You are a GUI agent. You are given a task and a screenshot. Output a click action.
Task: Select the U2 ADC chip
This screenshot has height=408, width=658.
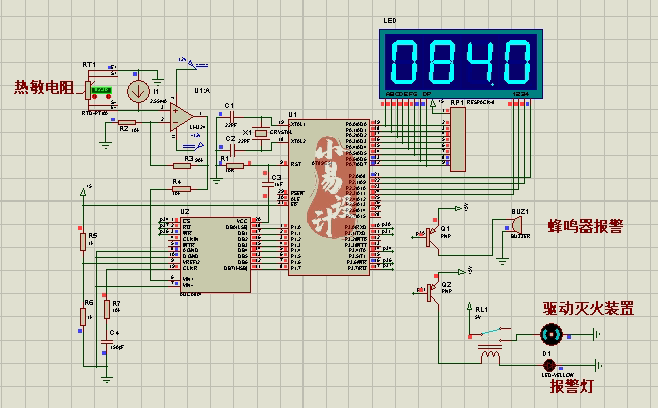tap(215, 255)
